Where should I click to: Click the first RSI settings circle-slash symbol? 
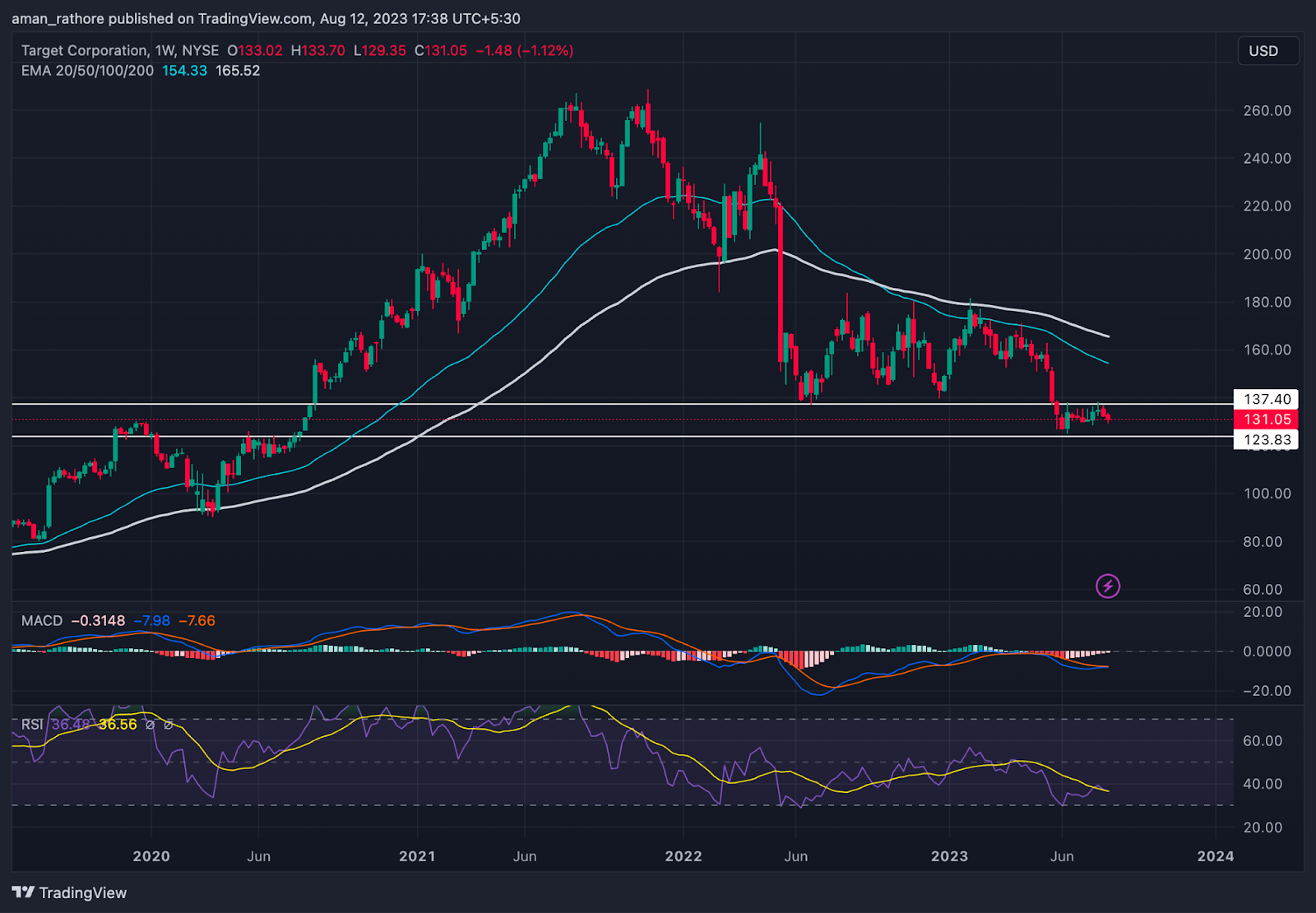pyautogui.click(x=150, y=725)
